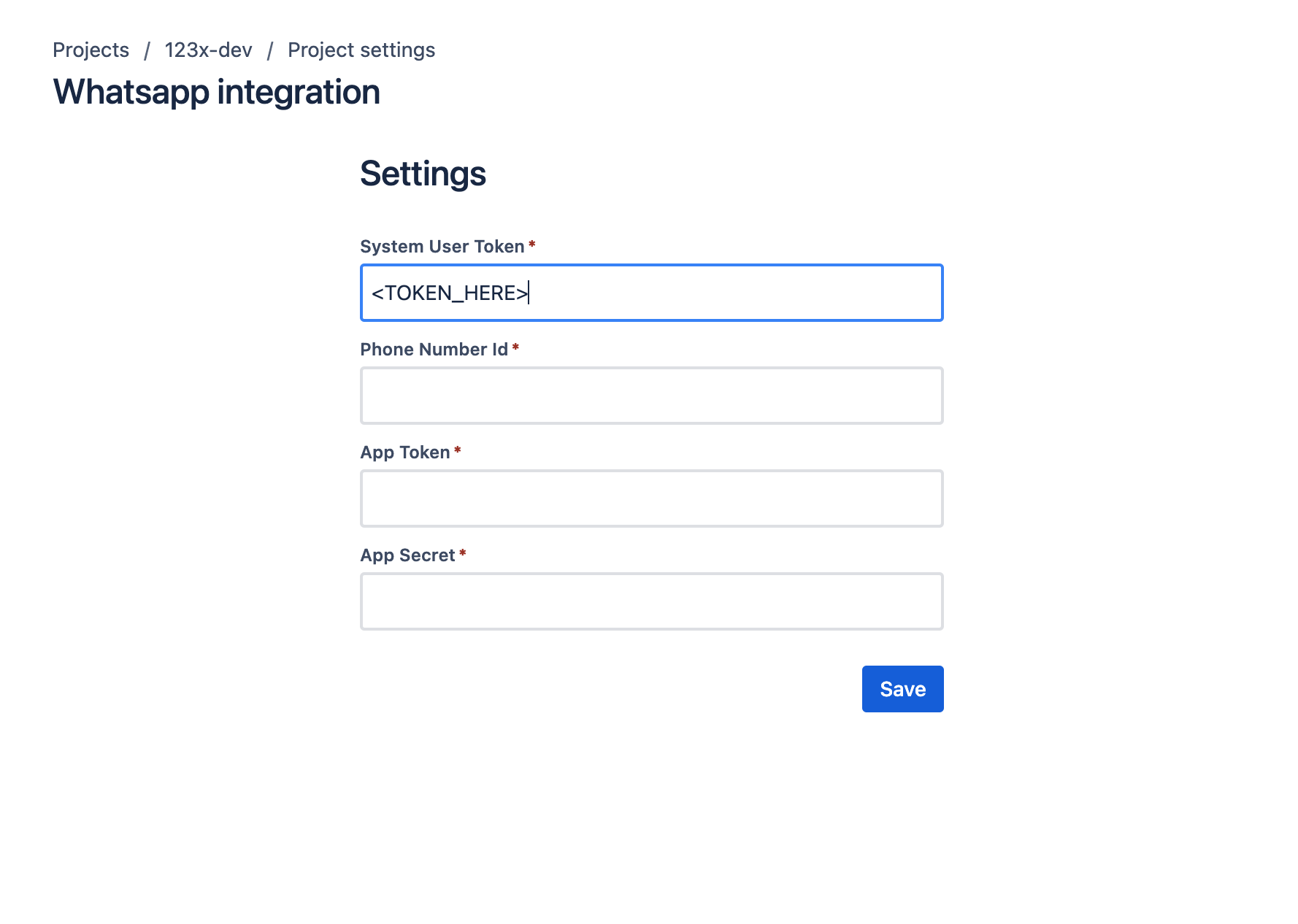Viewport: 1298px width, 924px height.
Task: Click the App Secret input box
Action: coord(651,601)
